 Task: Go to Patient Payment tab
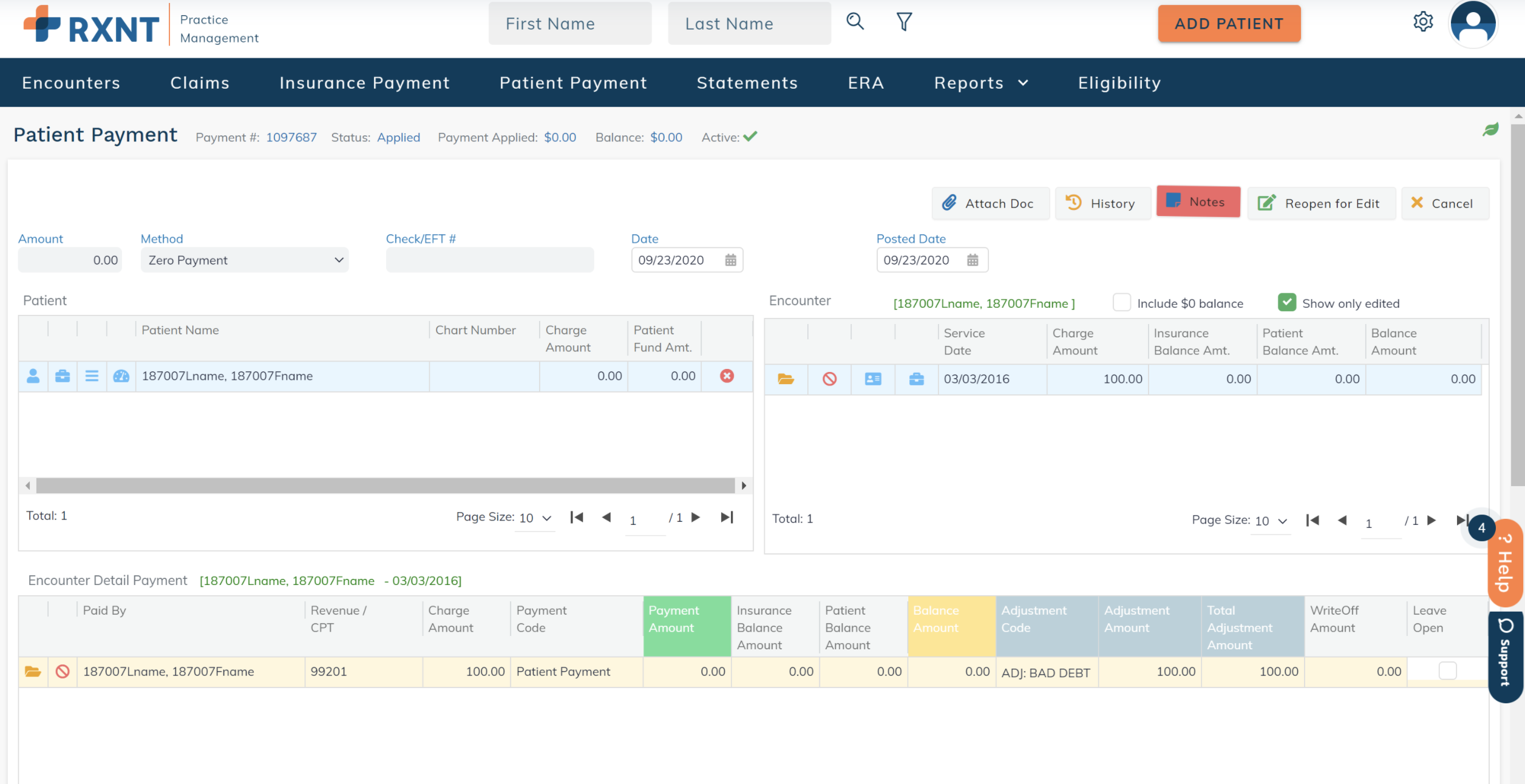pos(573,83)
